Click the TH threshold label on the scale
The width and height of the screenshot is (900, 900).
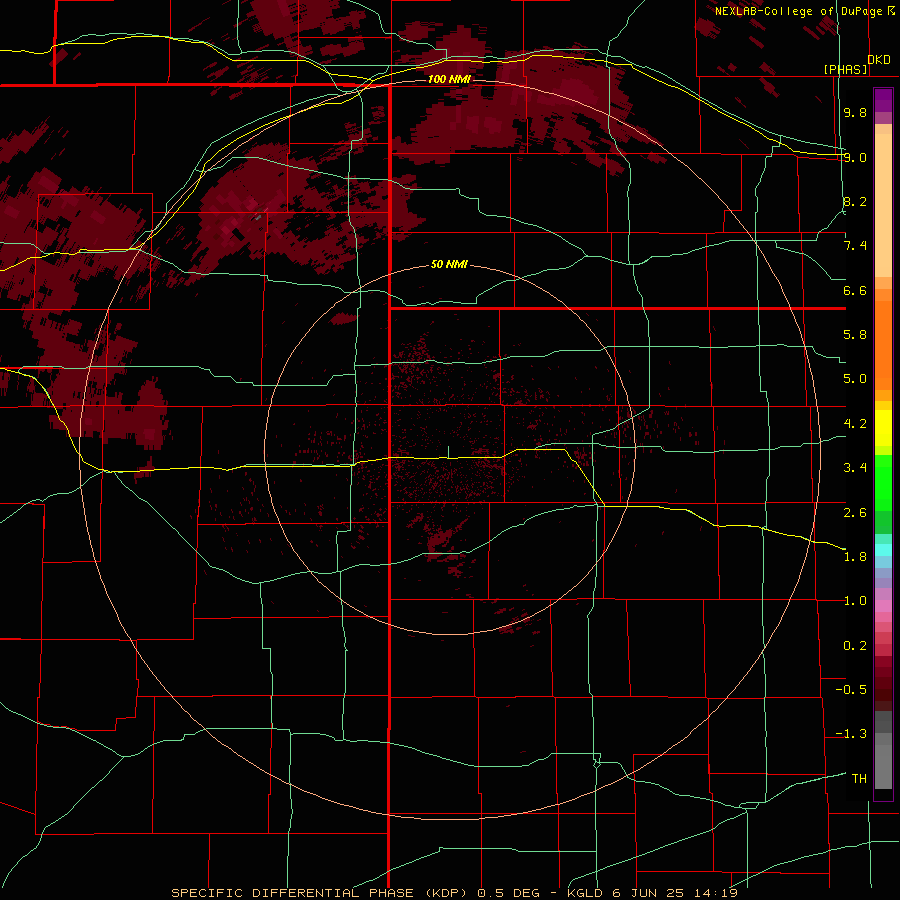(x=859, y=779)
